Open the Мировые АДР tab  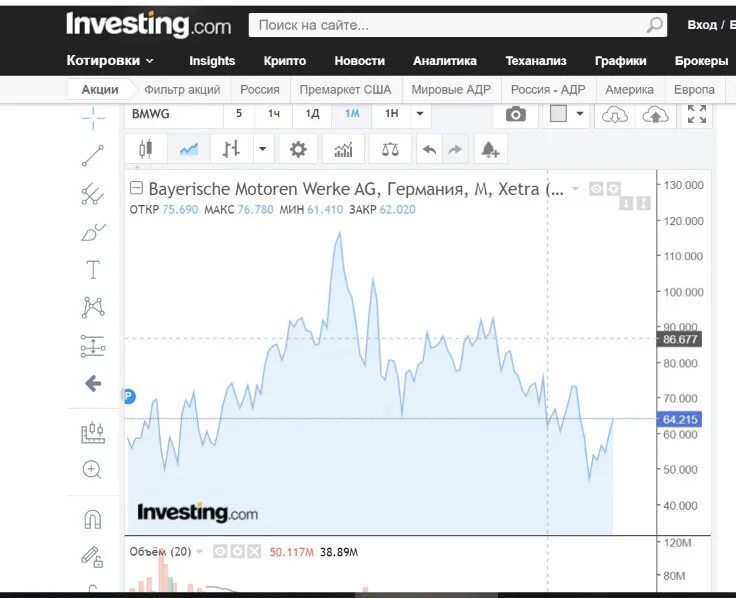(x=451, y=89)
